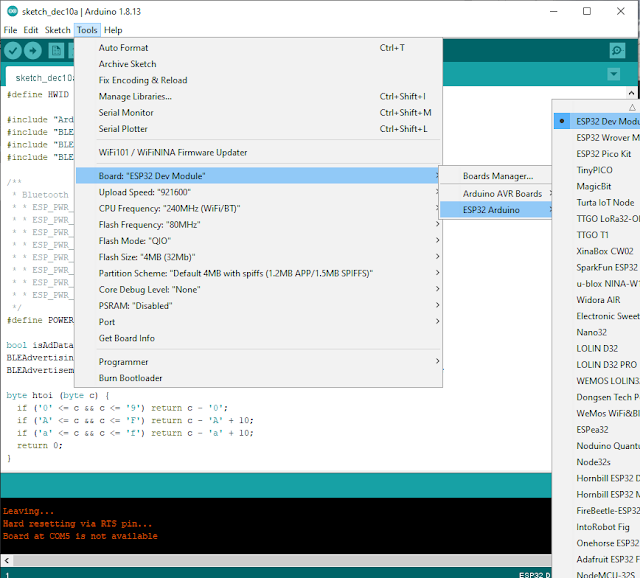
Task: Choose the Widora AIR board
Action: click(x=597, y=300)
